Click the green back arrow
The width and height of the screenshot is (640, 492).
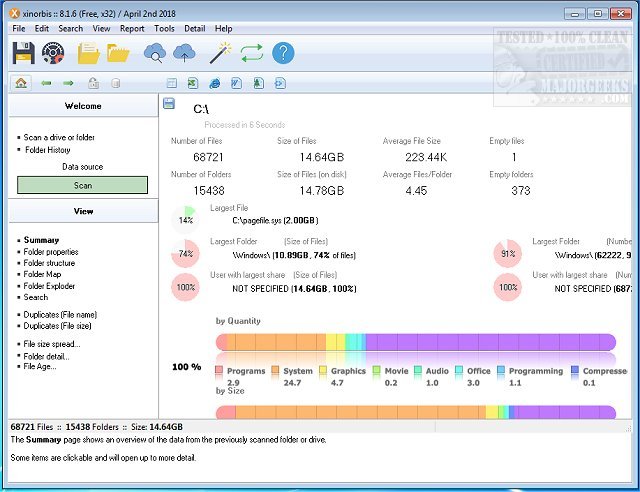pyautogui.click(x=46, y=83)
